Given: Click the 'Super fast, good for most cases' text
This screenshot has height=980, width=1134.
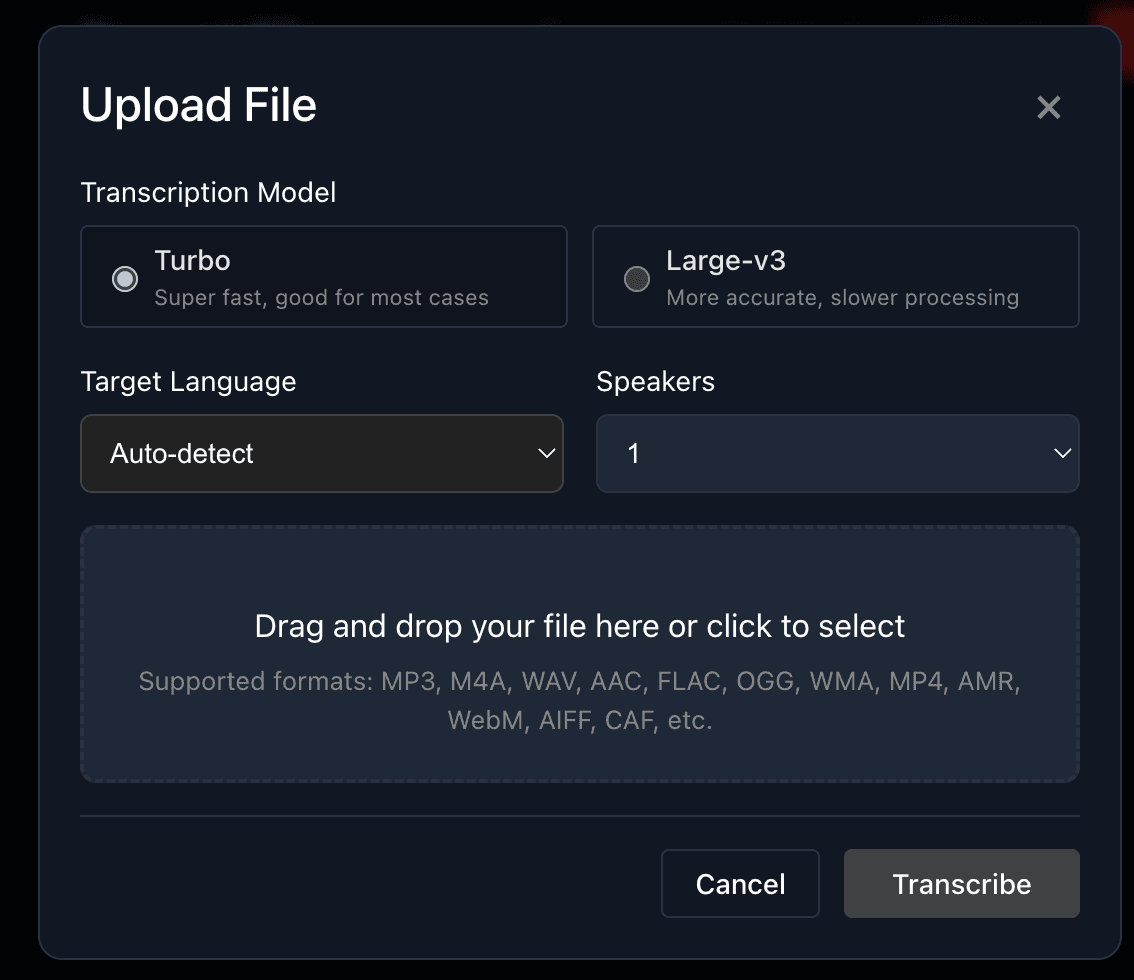Looking at the screenshot, I should [x=322, y=298].
